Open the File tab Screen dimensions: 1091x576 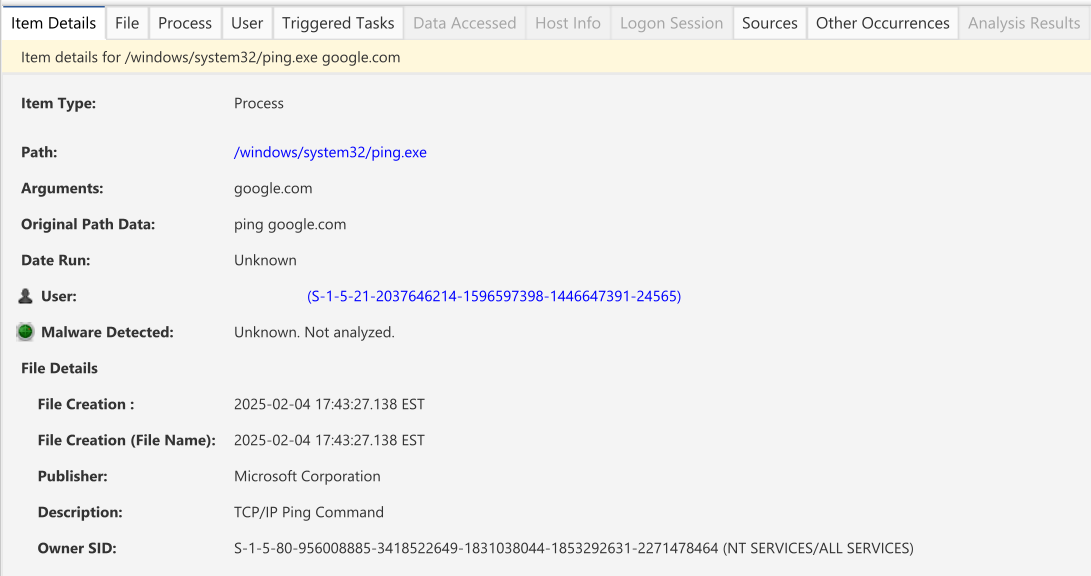[x=127, y=23]
